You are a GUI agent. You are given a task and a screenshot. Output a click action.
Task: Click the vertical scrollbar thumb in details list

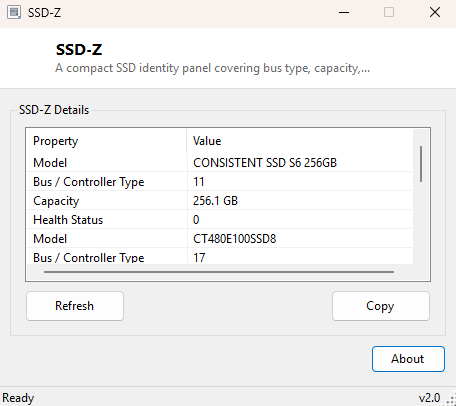(x=421, y=164)
